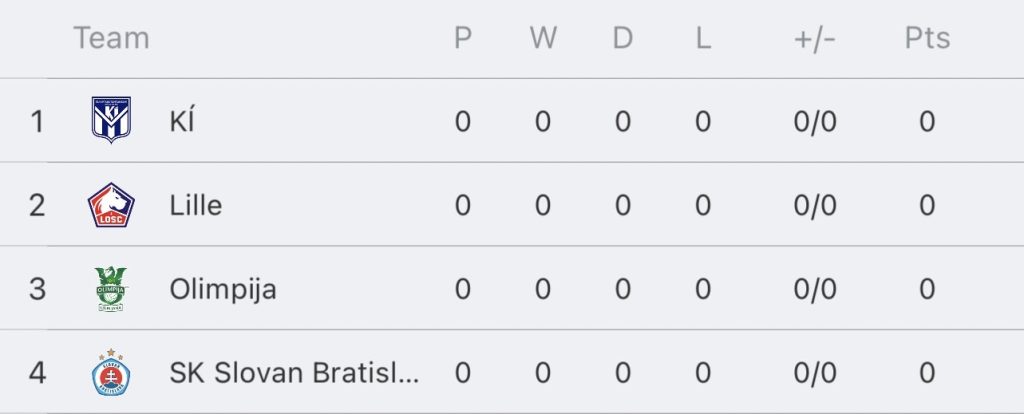Select rank number 1 in the table

(x=37, y=121)
